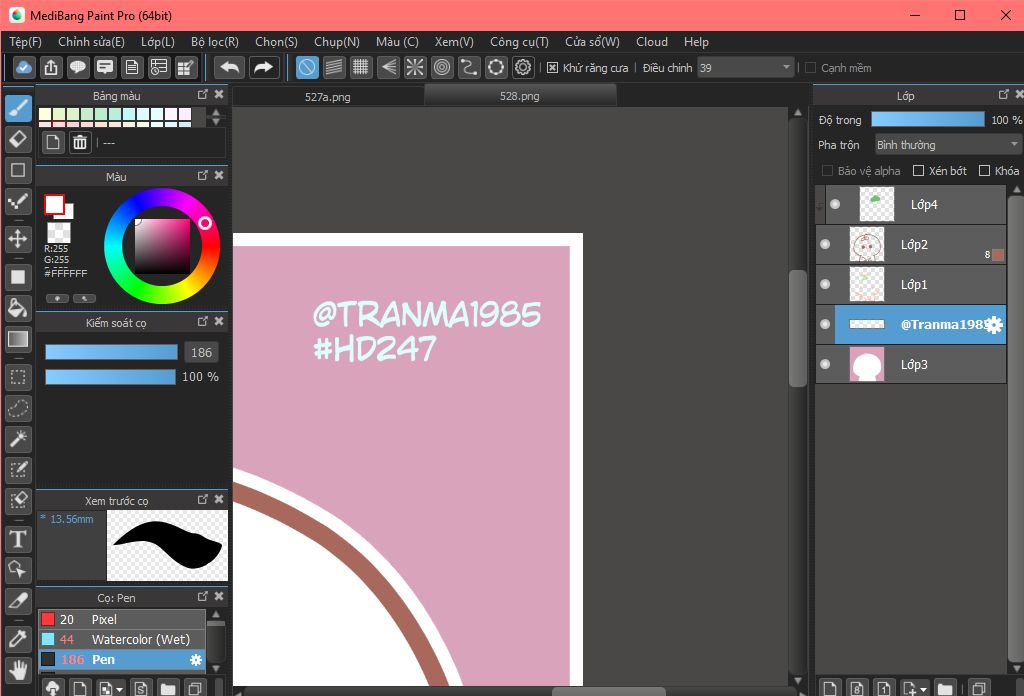Open the Công cụ(T) menu

click(x=519, y=42)
